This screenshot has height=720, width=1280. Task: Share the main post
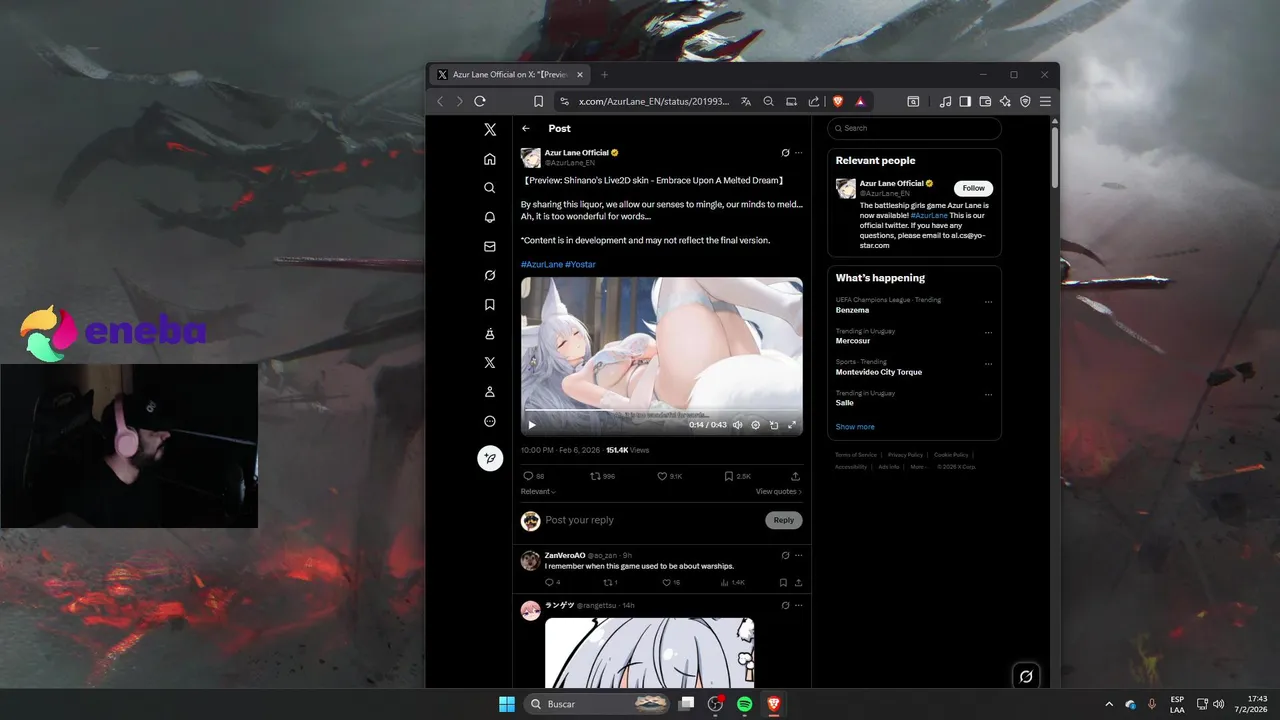(x=795, y=476)
